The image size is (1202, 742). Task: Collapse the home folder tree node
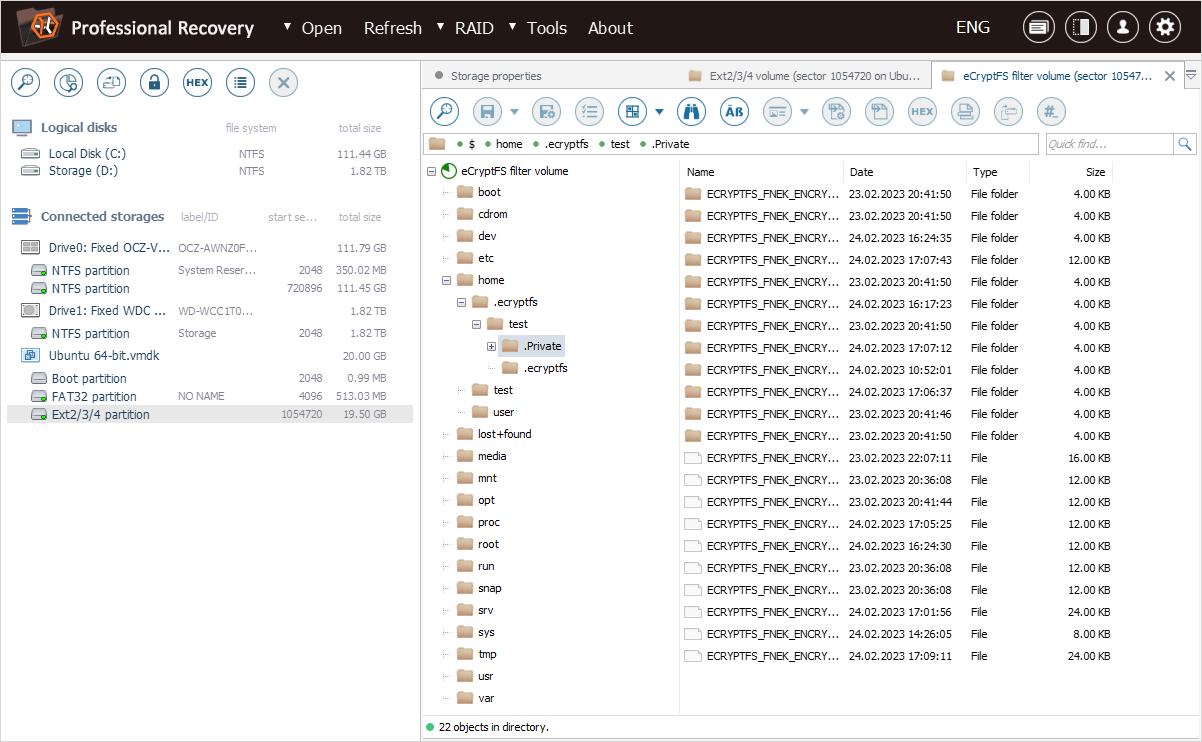coord(447,280)
